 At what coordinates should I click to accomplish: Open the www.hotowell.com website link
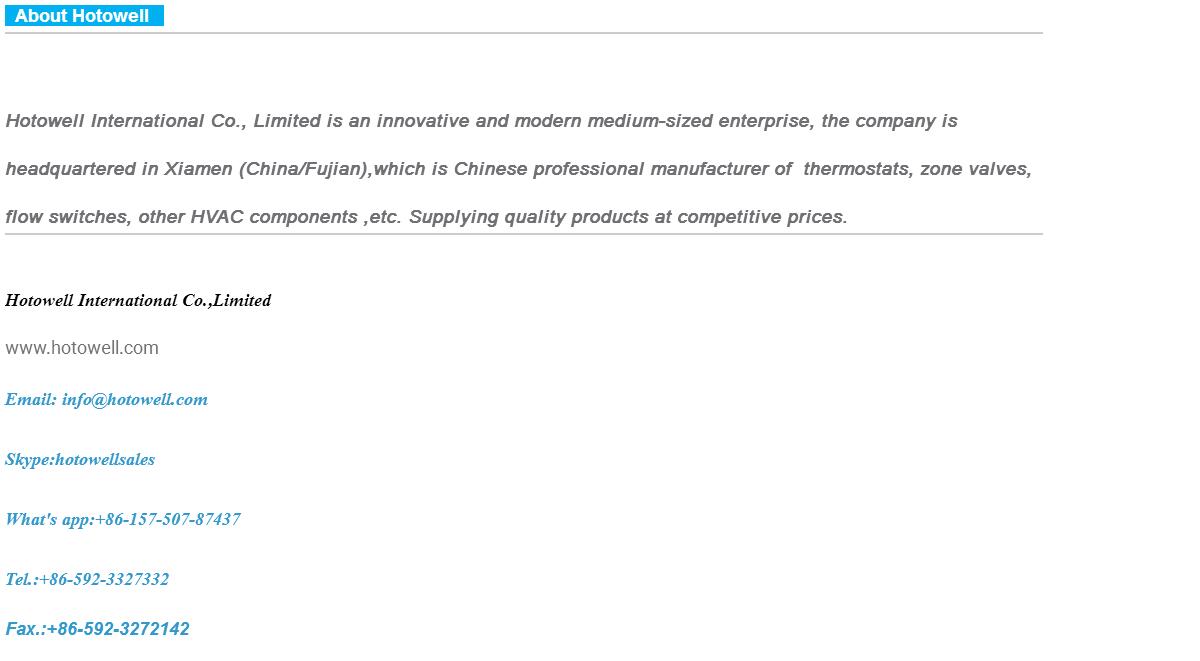pos(82,348)
